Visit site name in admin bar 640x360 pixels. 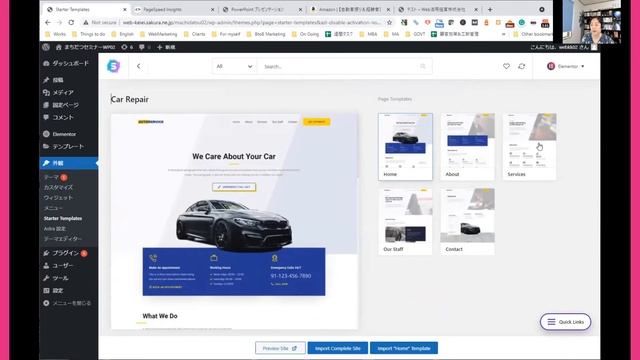point(85,47)
